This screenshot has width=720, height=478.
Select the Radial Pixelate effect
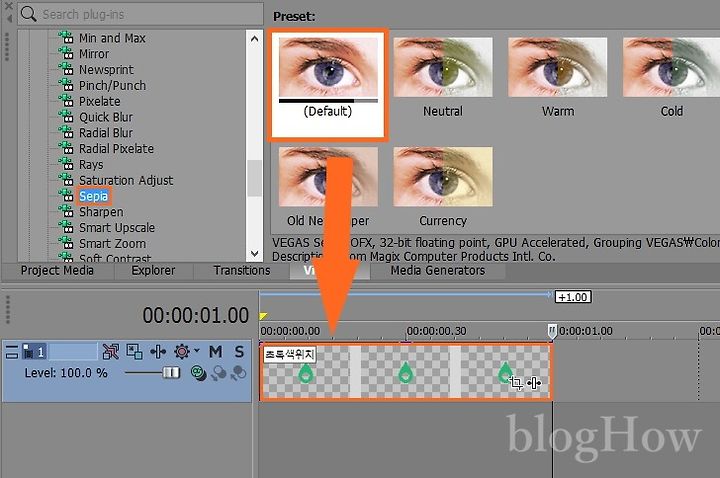coord(116,149)
